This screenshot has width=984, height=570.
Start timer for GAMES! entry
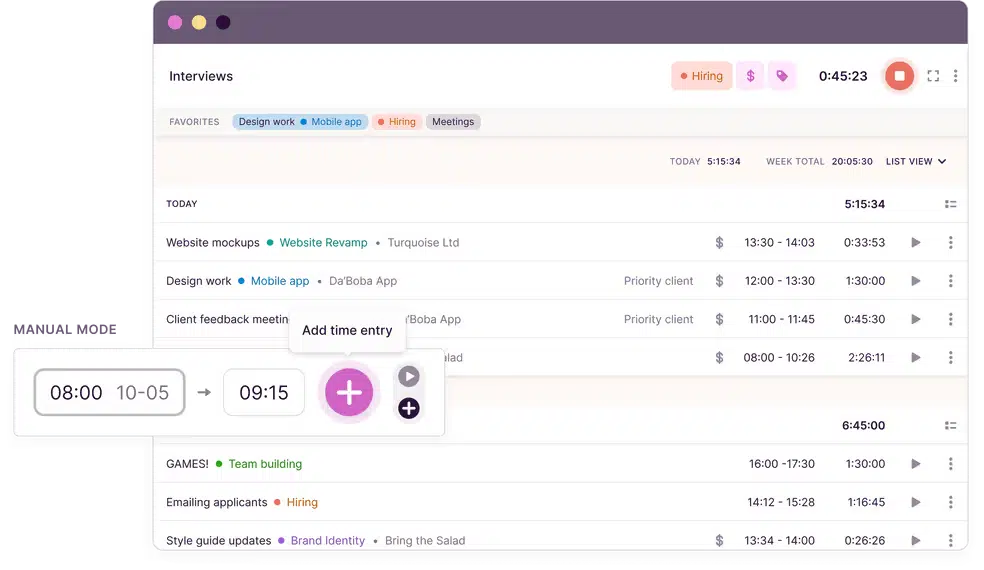[x=915, y=464]
